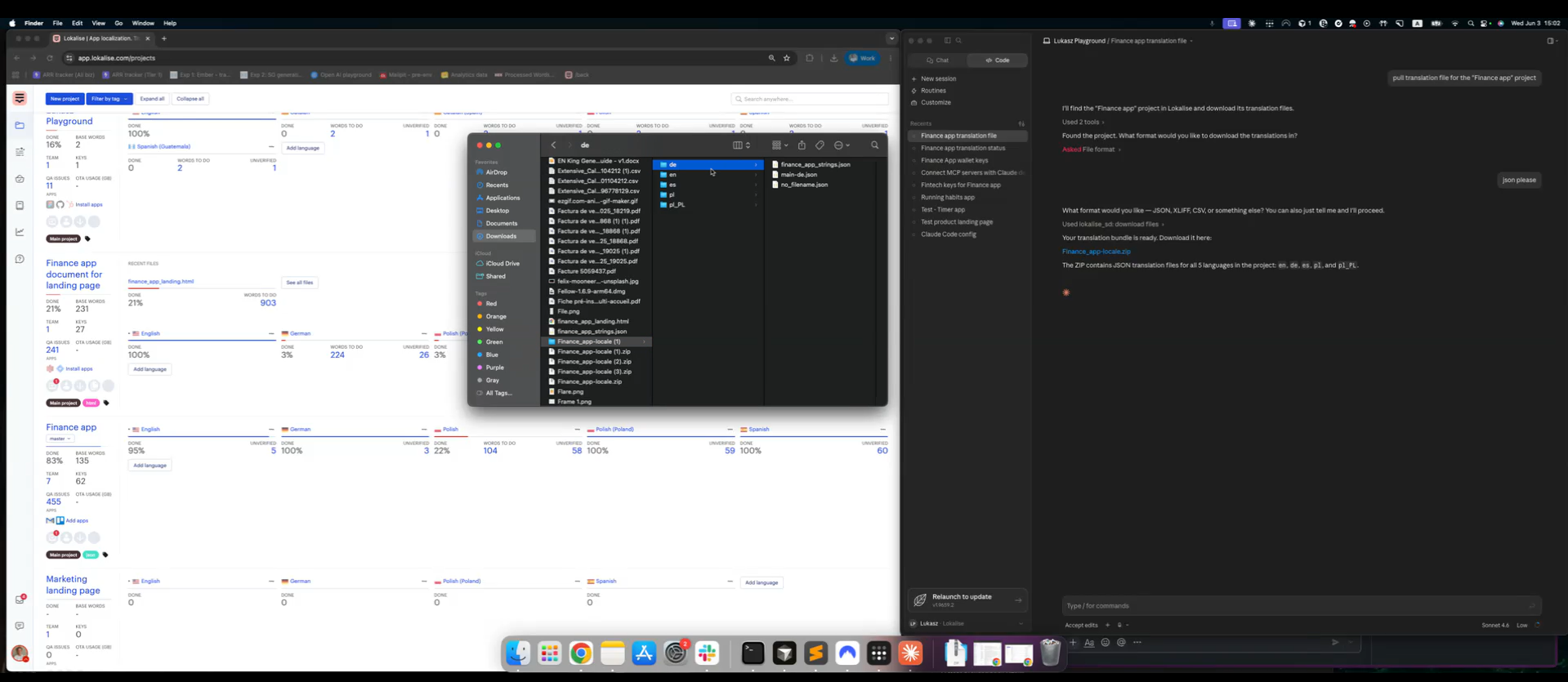
Task: Open System Settings from the Dock
Action: [676, 653]
